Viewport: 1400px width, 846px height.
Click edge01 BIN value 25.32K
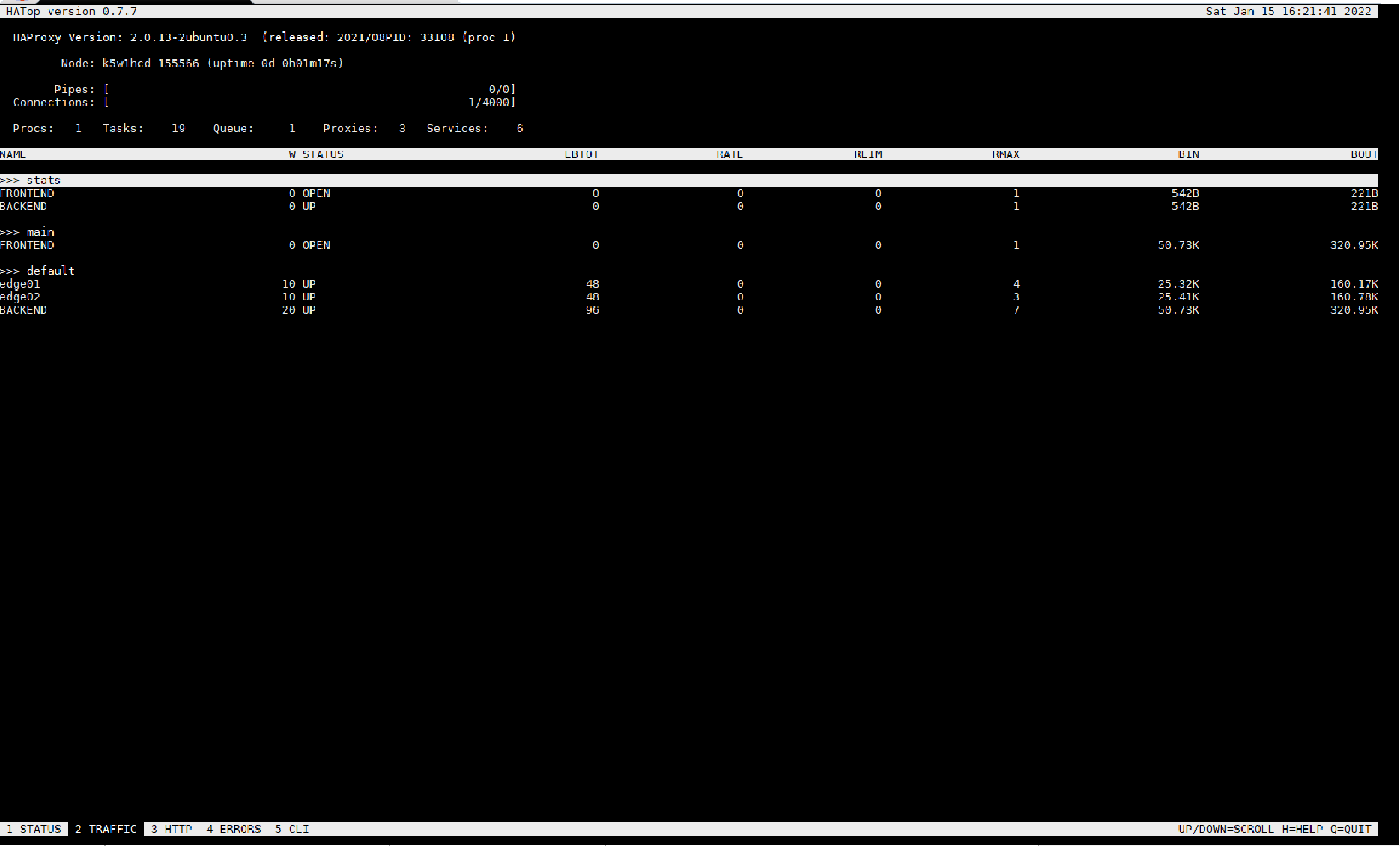pos(1178,285)
